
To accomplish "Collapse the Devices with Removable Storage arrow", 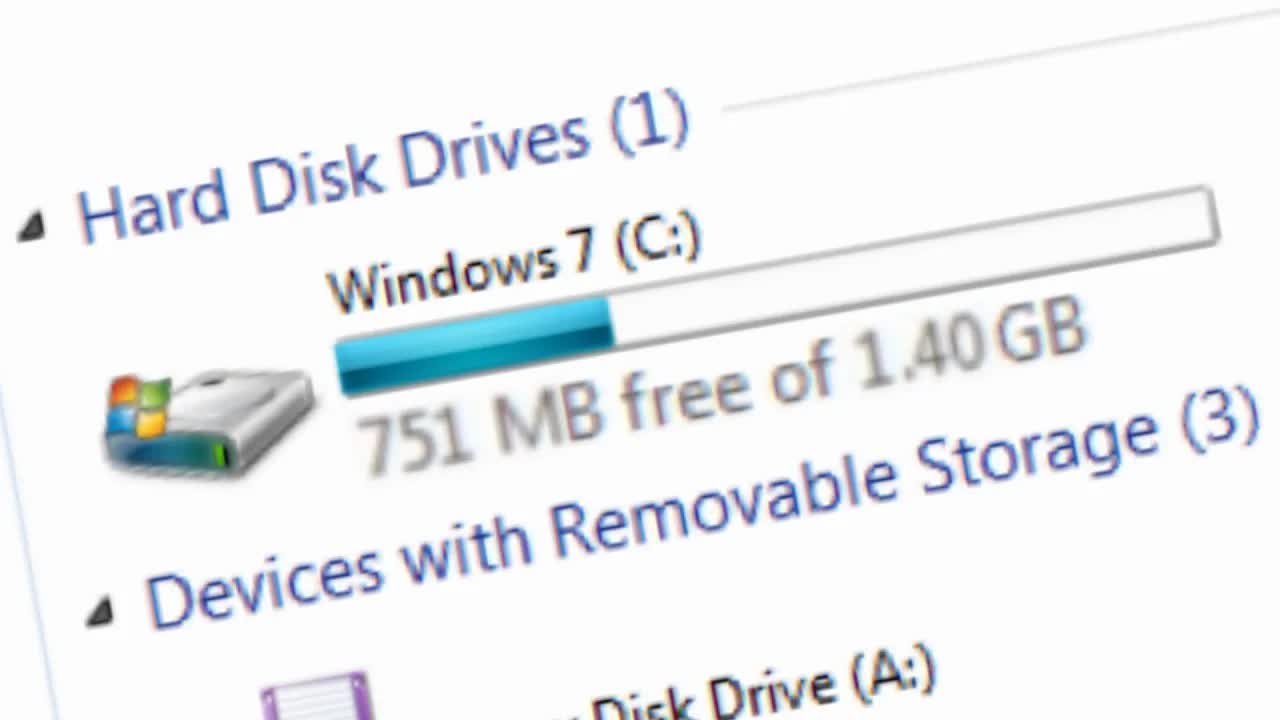I will click(x=99, y=610).
